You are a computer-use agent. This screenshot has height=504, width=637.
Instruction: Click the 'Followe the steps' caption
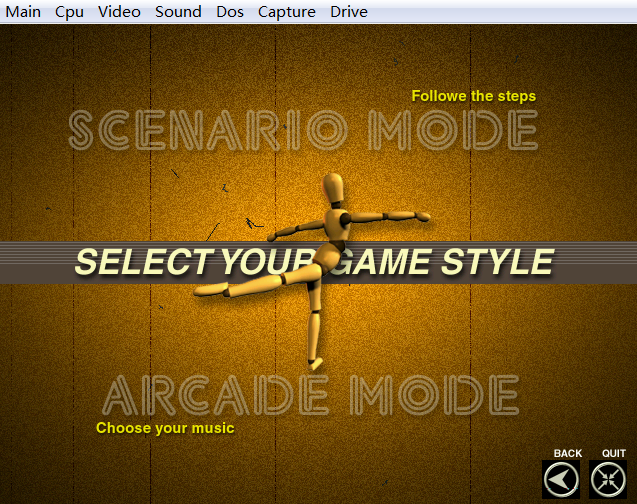tap(474, 96)
